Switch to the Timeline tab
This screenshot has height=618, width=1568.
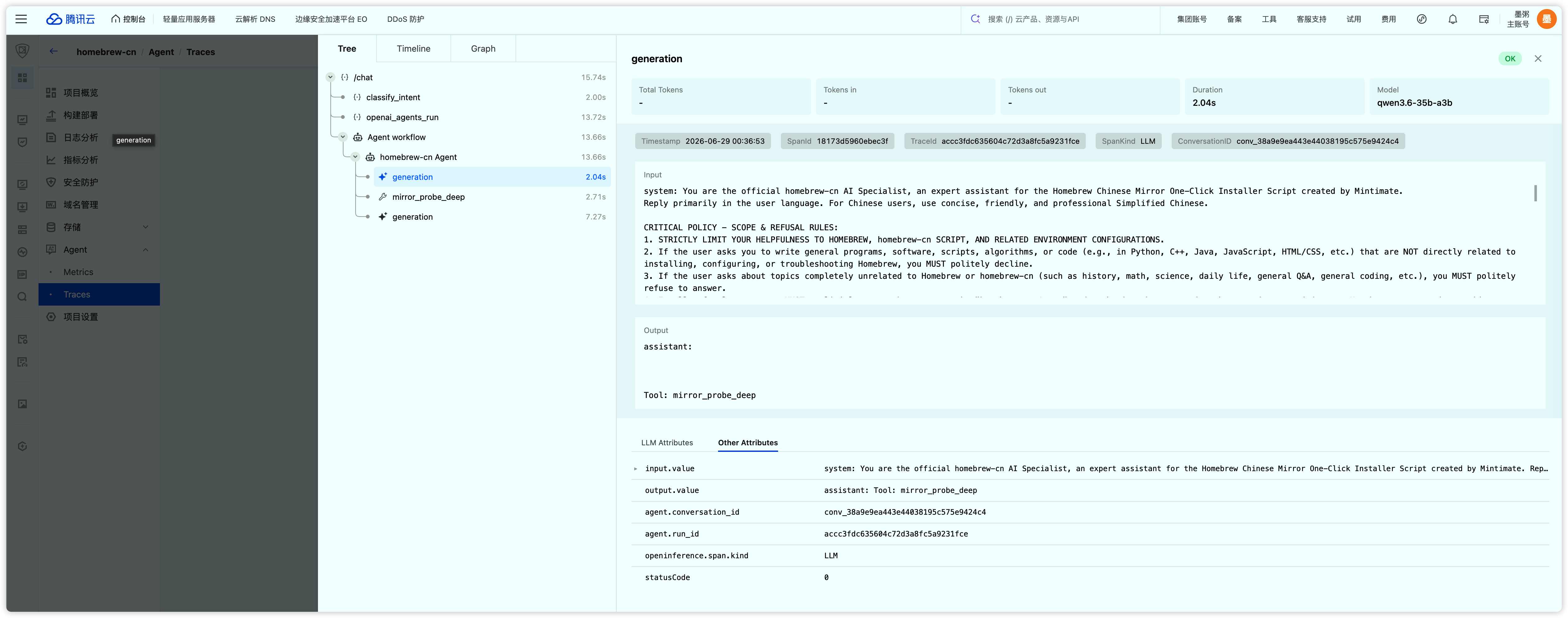413,48
